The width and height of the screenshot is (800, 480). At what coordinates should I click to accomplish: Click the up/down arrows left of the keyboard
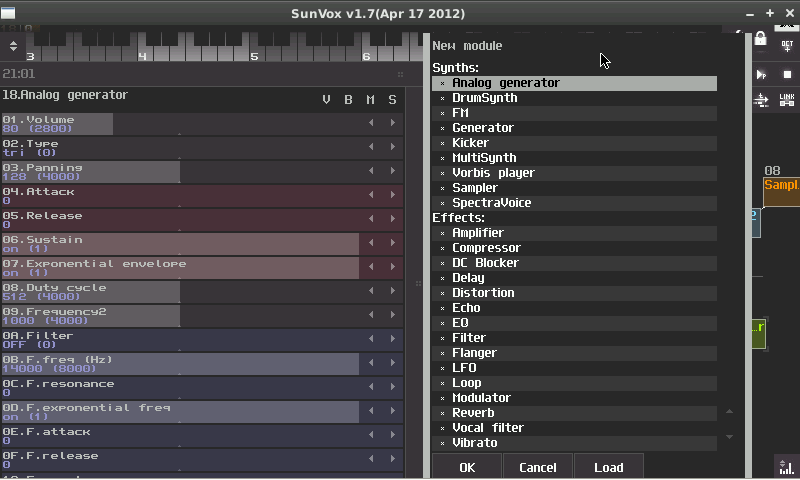[13, 46]
